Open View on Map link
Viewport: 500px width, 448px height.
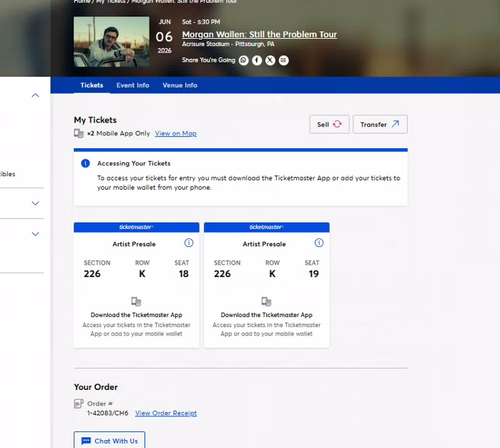(x=176, y=133)
